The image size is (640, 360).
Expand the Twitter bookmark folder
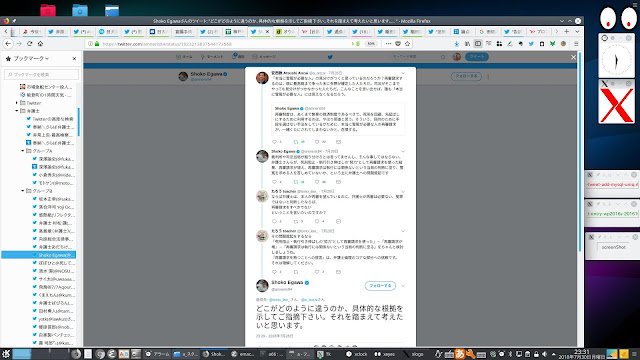coord(17,103)
